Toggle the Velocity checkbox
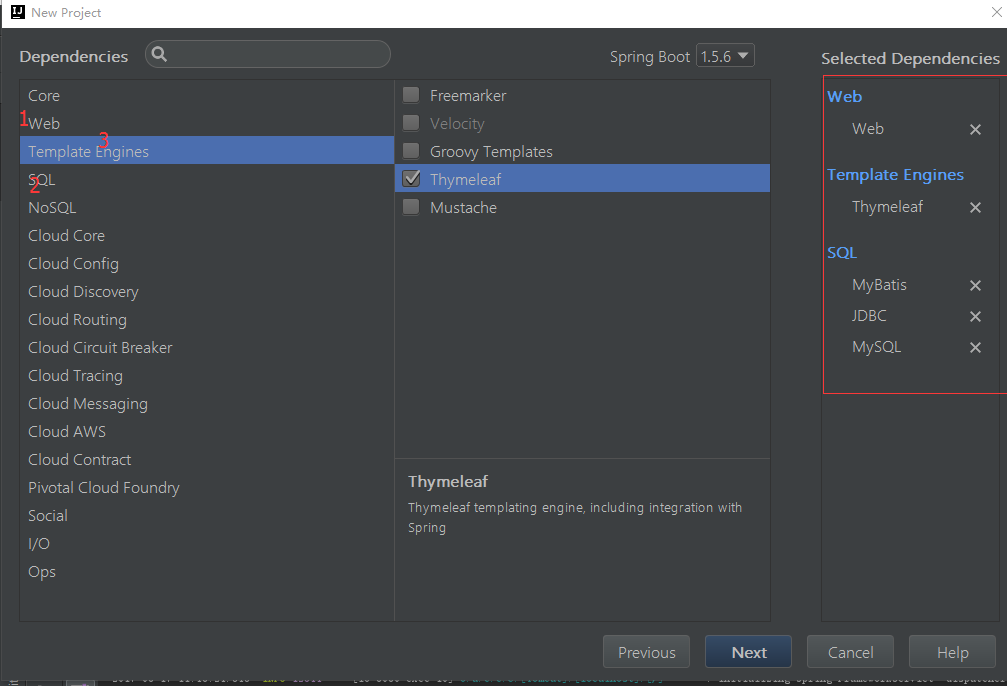Screen dimensions: 1007x686 (411, 123)
